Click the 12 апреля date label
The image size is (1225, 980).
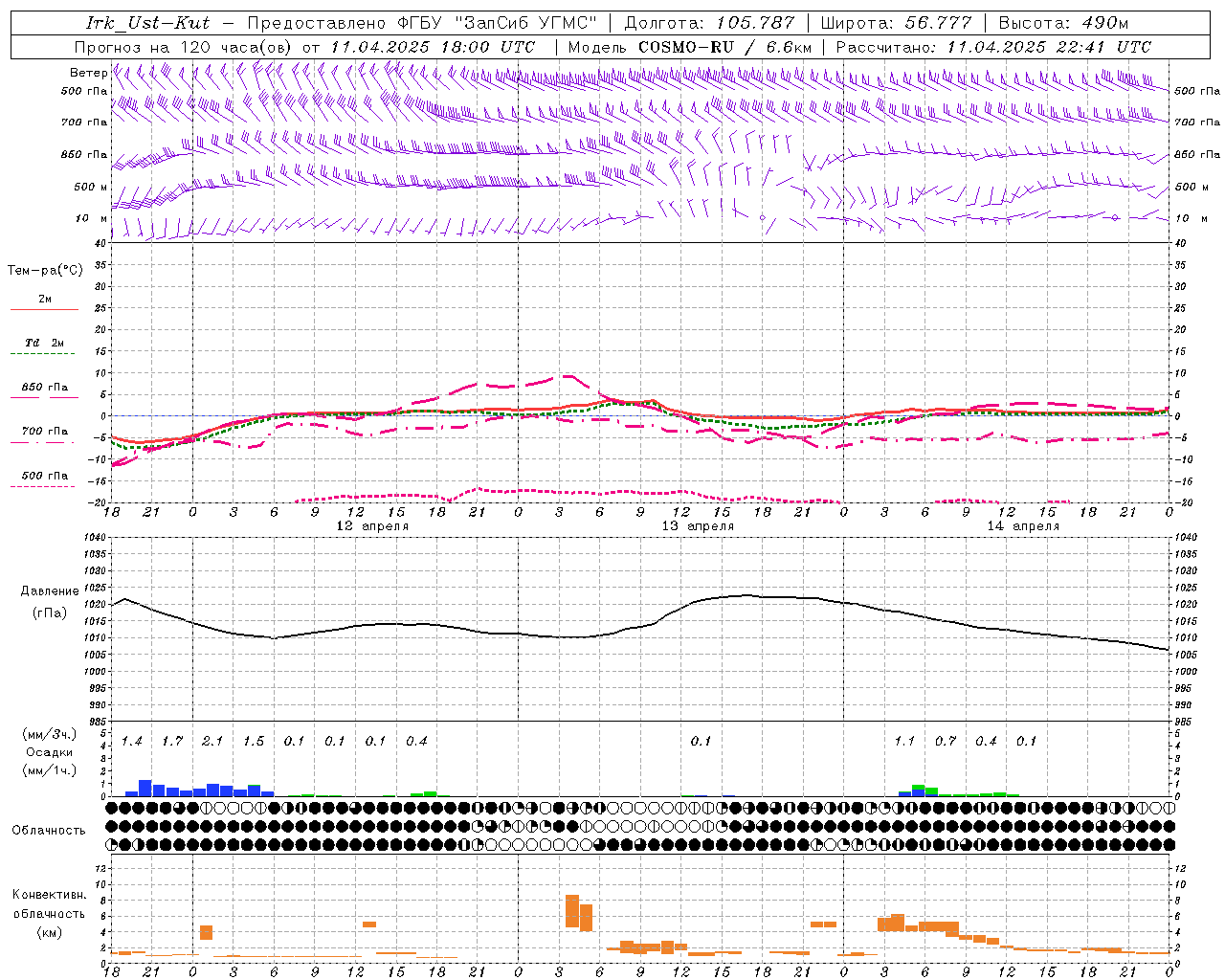click(x=372, y=526)
